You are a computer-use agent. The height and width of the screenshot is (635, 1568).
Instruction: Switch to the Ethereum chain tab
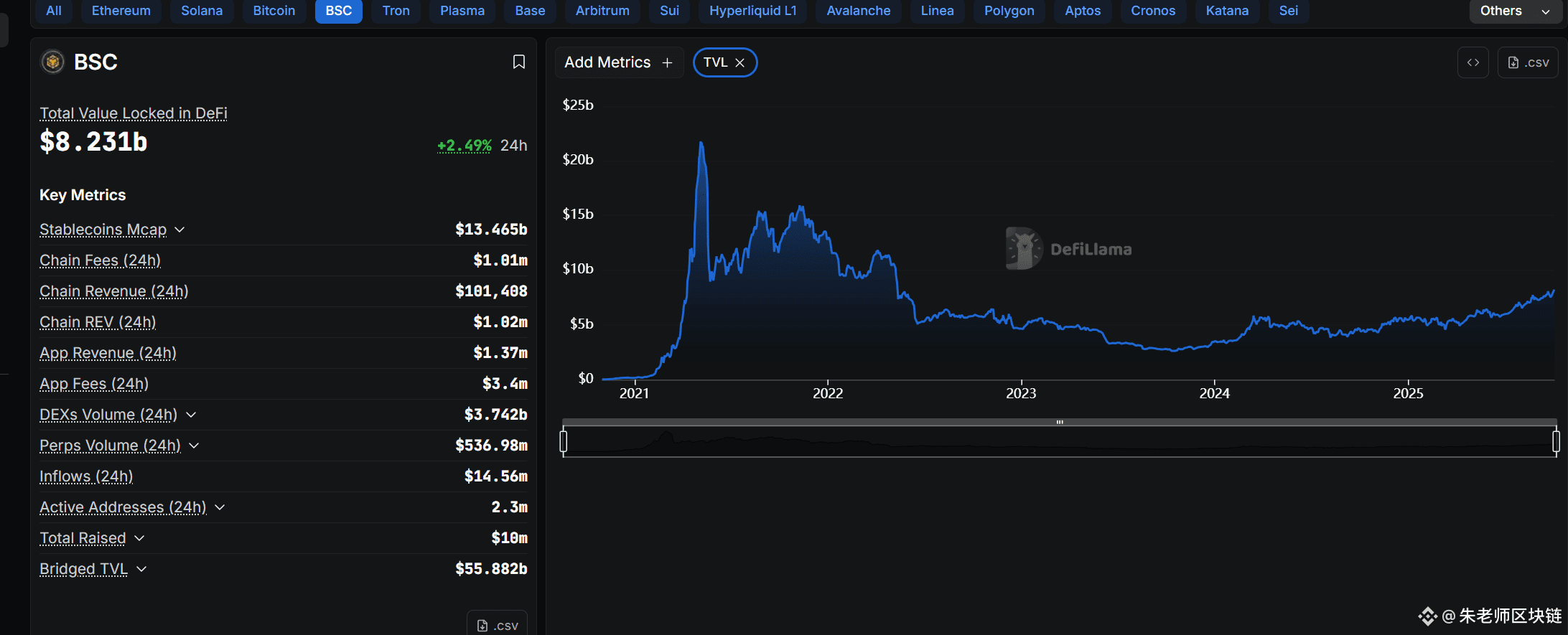click(x=121, y=11)
